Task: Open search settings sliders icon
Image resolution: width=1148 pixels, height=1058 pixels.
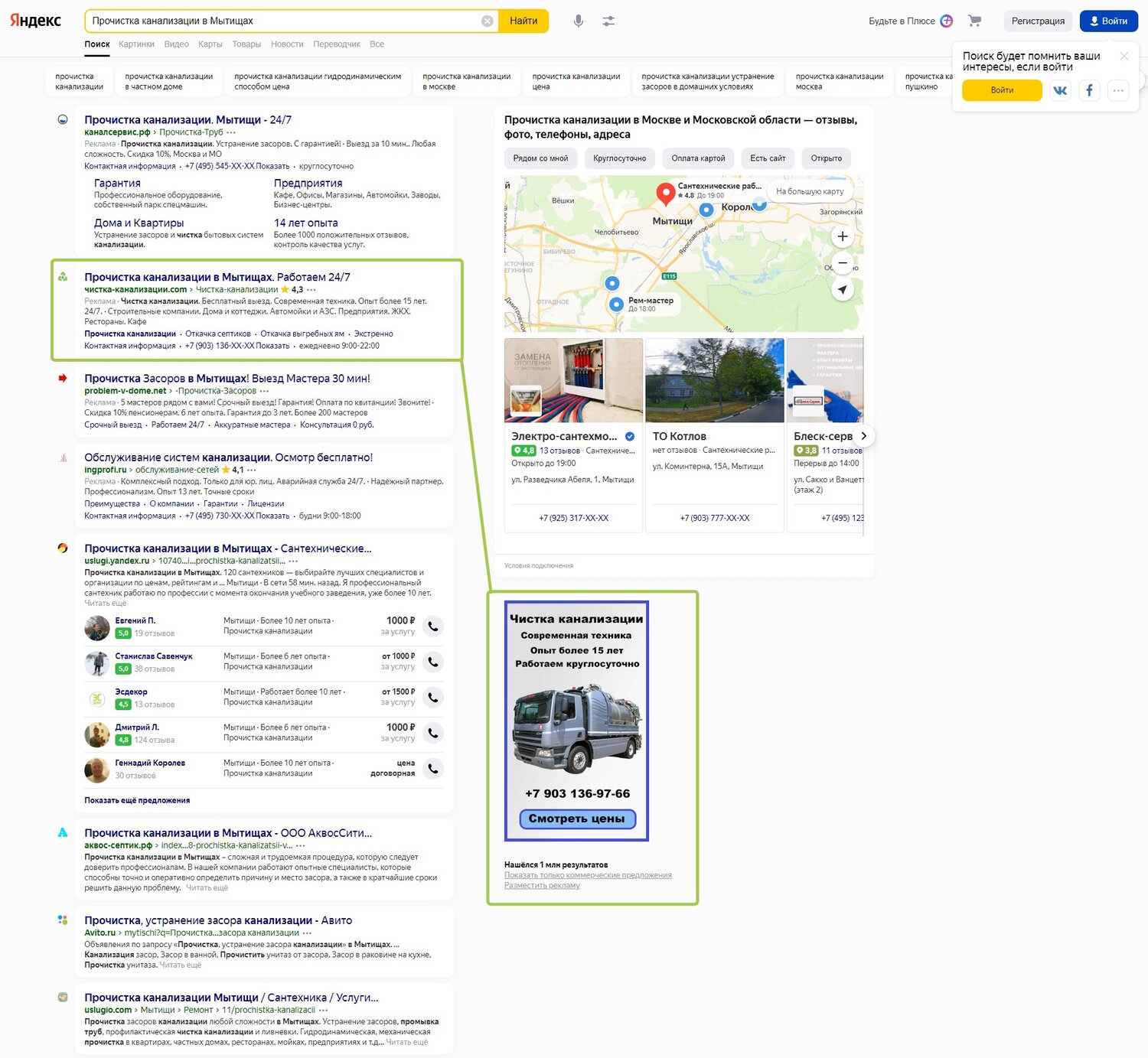Action: (x=608, y=21)
